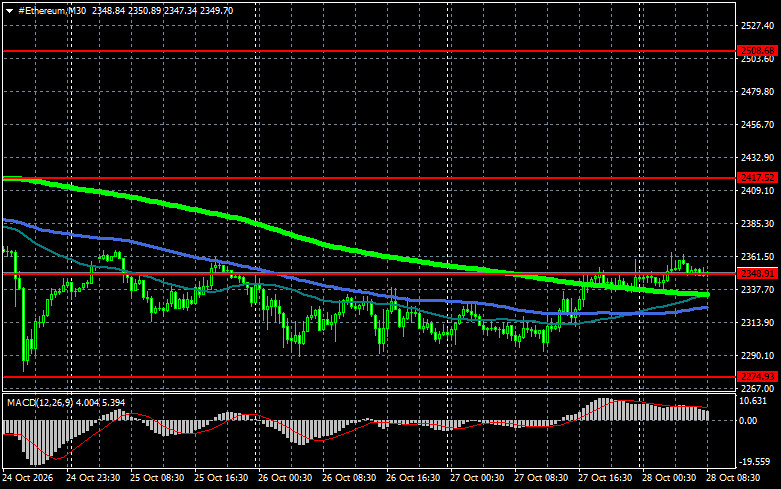The width and height of the screenshot is (781, 489).
Task: Select the red 2417.52 price level label
Action: pyautogui.click(x=757, y=178)
